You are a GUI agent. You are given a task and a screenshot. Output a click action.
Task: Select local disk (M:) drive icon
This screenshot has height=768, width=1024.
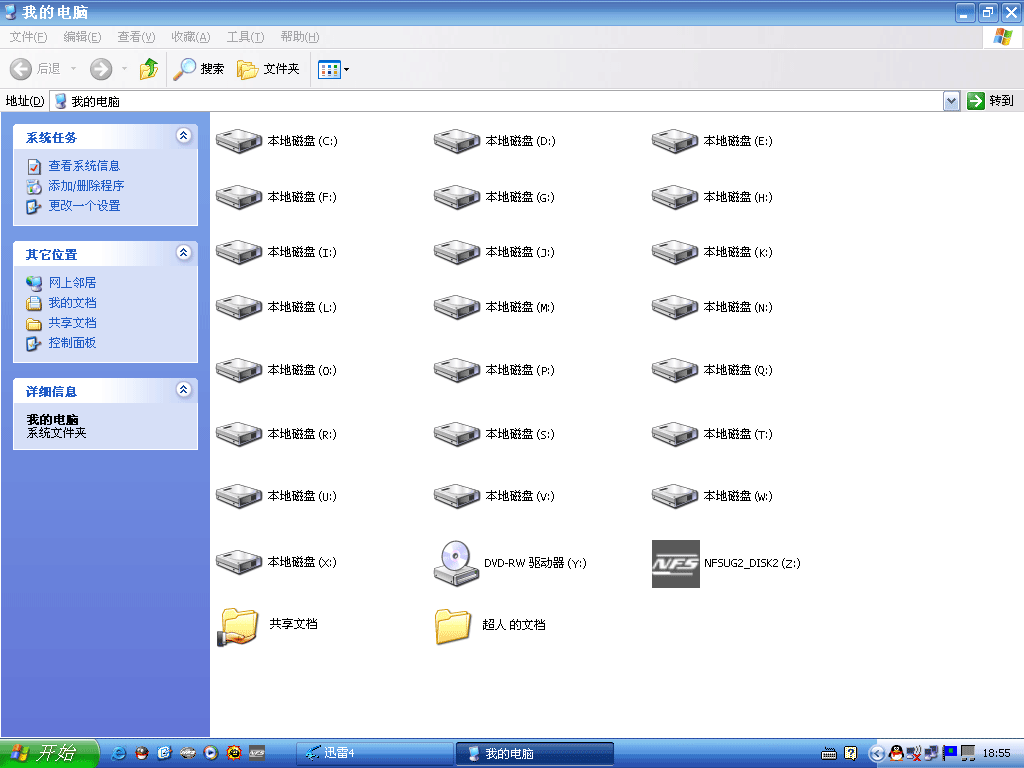tap(455, 307)
